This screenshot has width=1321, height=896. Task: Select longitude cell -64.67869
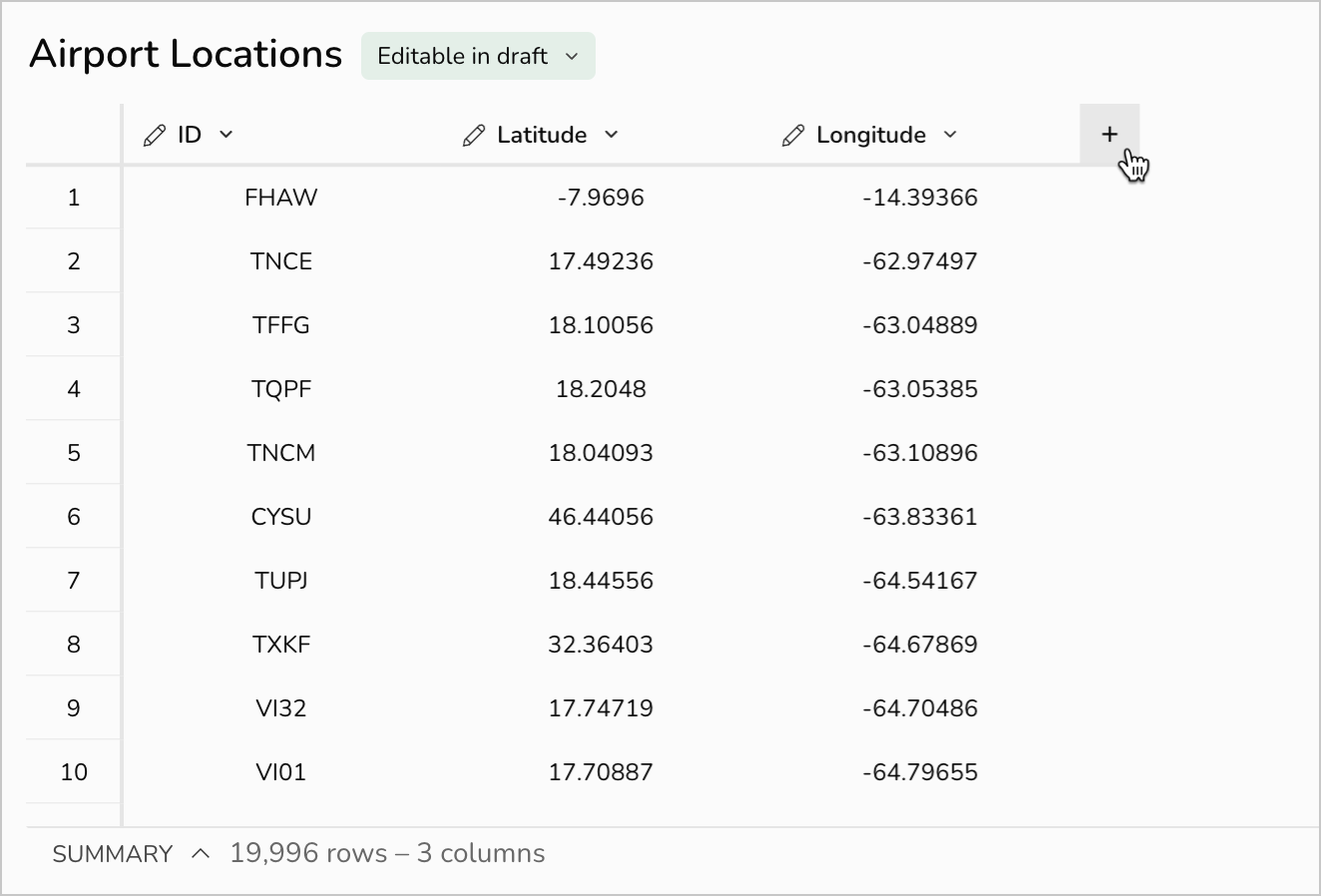(x=920, y=645)
